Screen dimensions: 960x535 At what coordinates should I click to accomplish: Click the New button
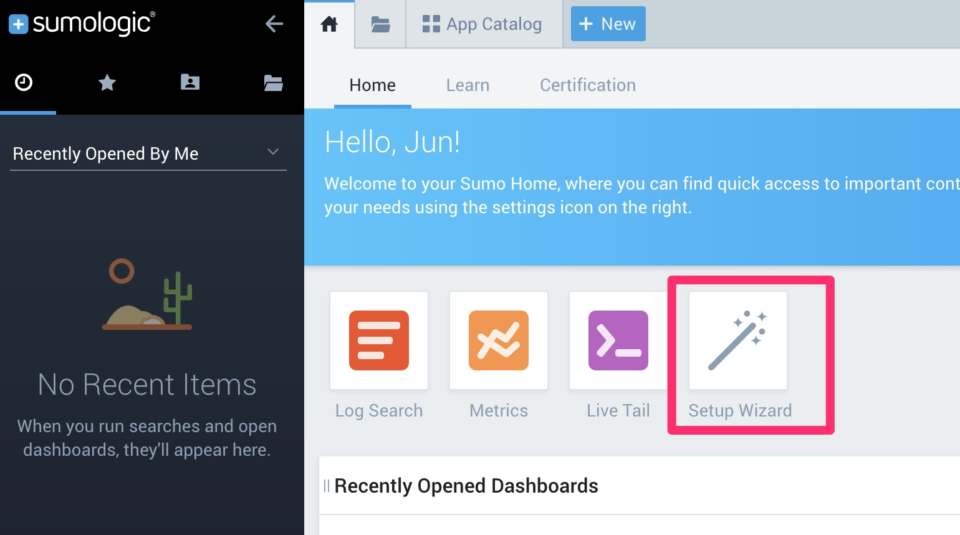(608, 24)
